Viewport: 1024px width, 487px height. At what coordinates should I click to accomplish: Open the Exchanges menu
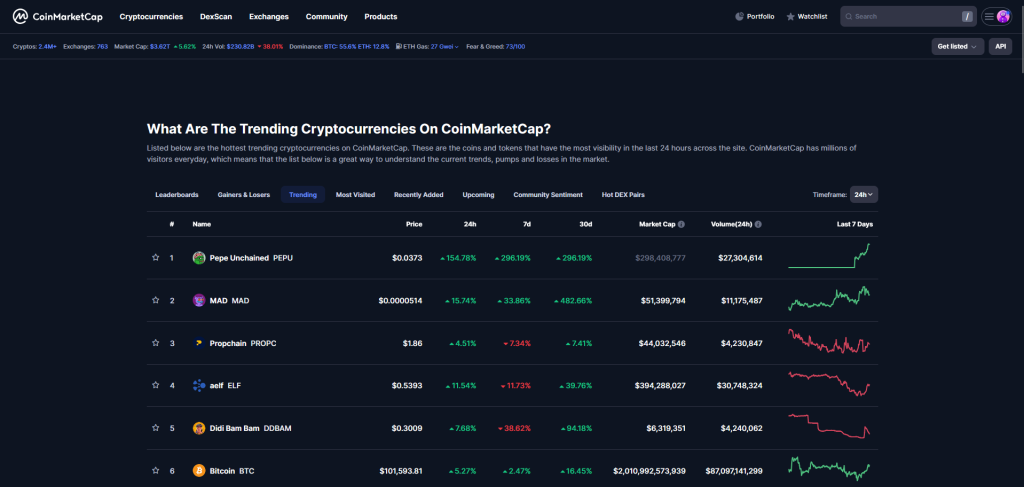(269, 16)
